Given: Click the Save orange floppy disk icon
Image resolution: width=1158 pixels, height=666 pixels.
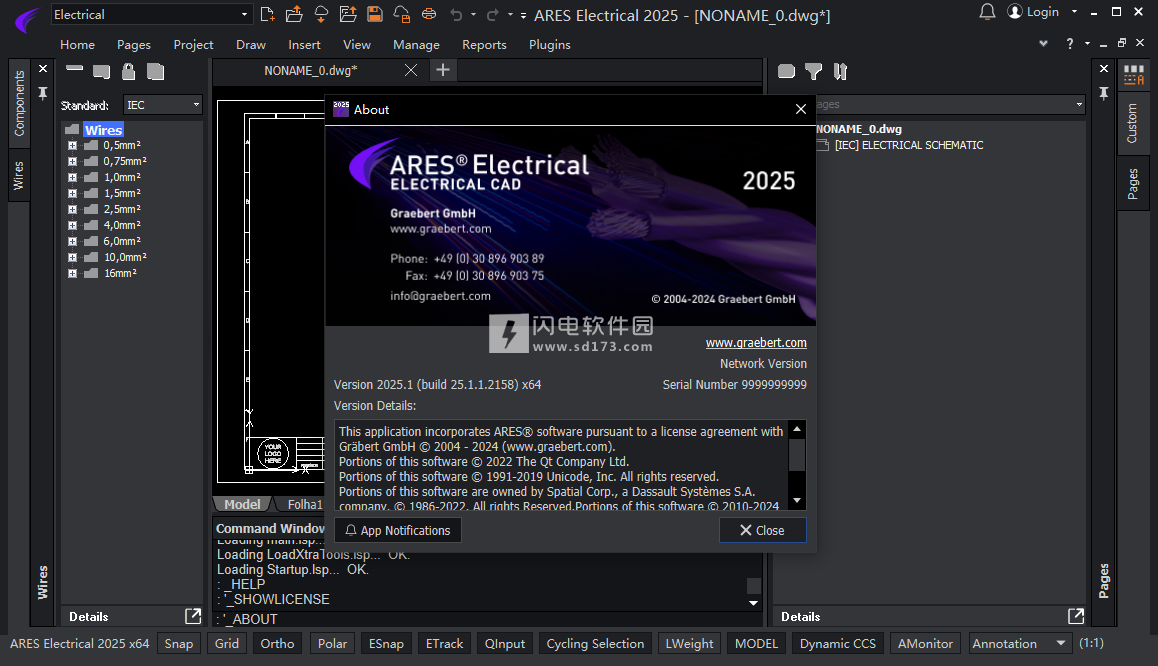Looking at the screenshot, I should pyautogui.click(x=375, y=14).
